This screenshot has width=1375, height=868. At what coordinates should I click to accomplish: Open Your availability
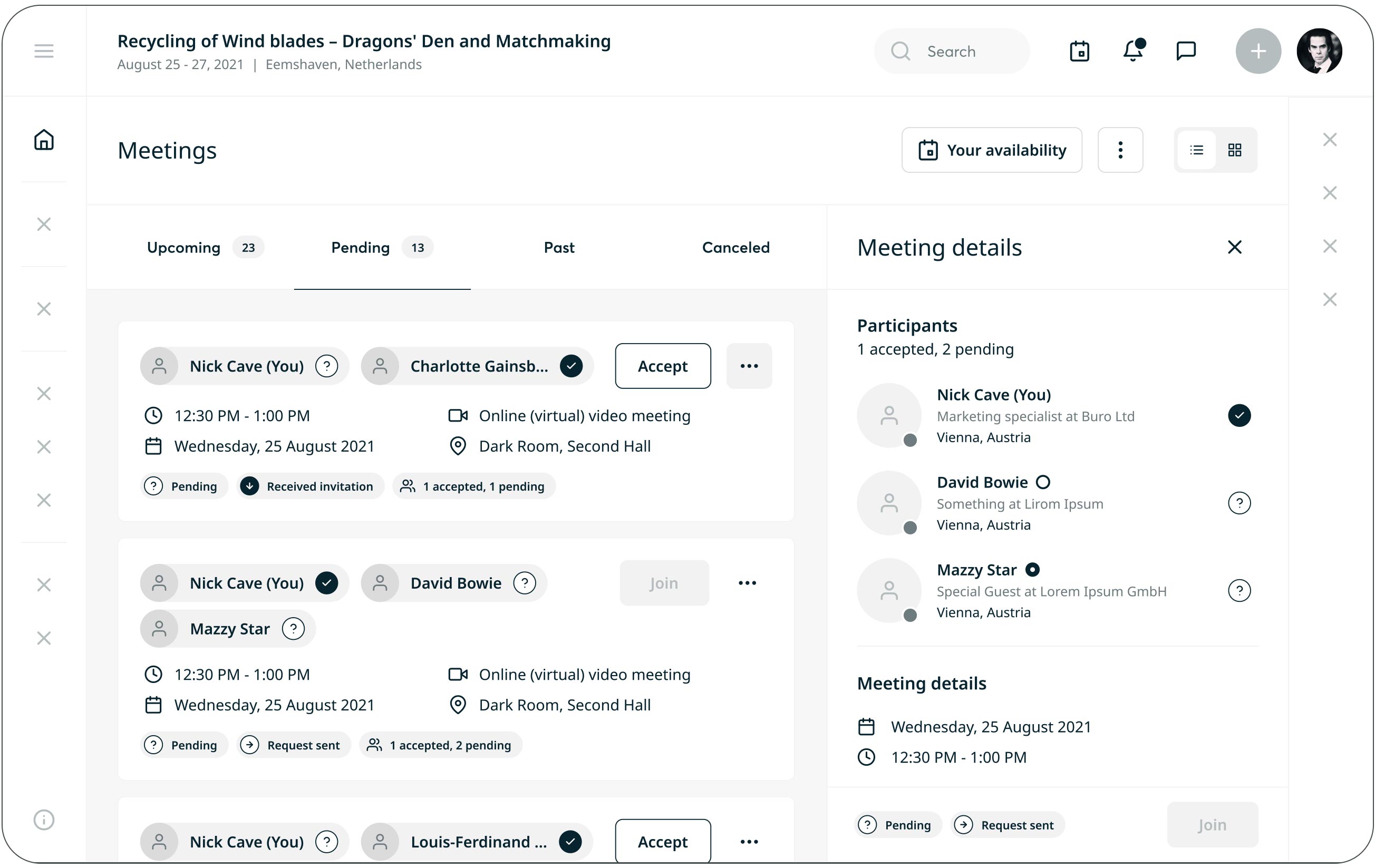click(991, 150)
